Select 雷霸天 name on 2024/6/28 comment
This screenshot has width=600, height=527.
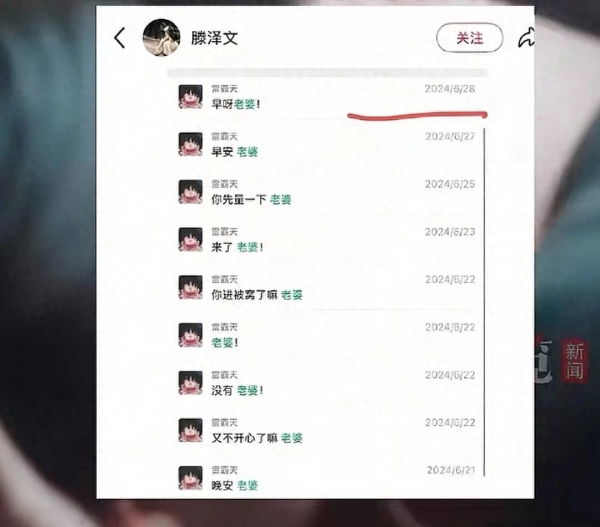(225, 89)
